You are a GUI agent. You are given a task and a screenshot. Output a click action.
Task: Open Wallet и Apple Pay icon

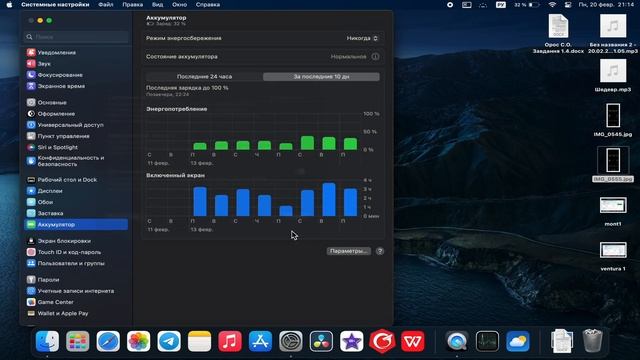pyautogui.click(x=31, y=313)
